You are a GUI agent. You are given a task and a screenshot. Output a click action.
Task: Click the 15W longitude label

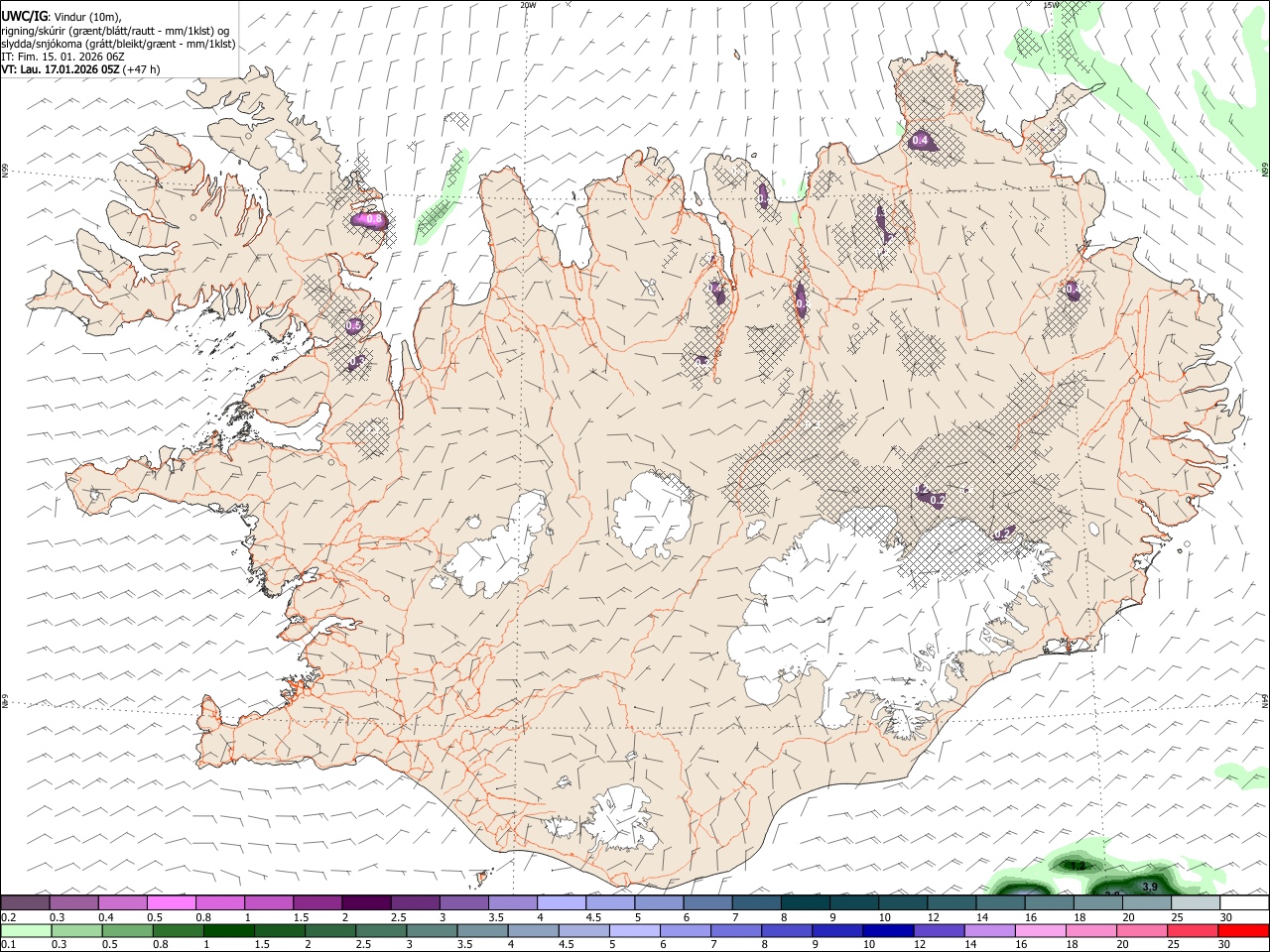click(1051, 5)
